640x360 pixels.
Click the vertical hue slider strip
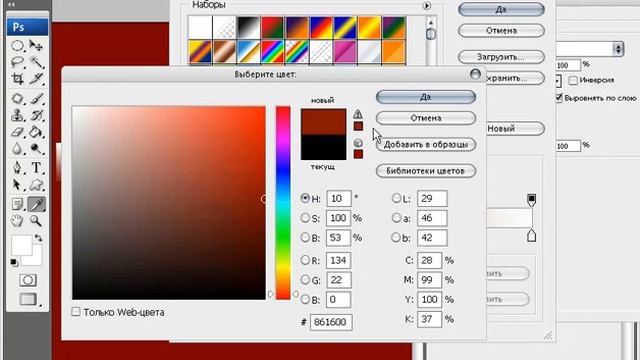tap(283, 203)
